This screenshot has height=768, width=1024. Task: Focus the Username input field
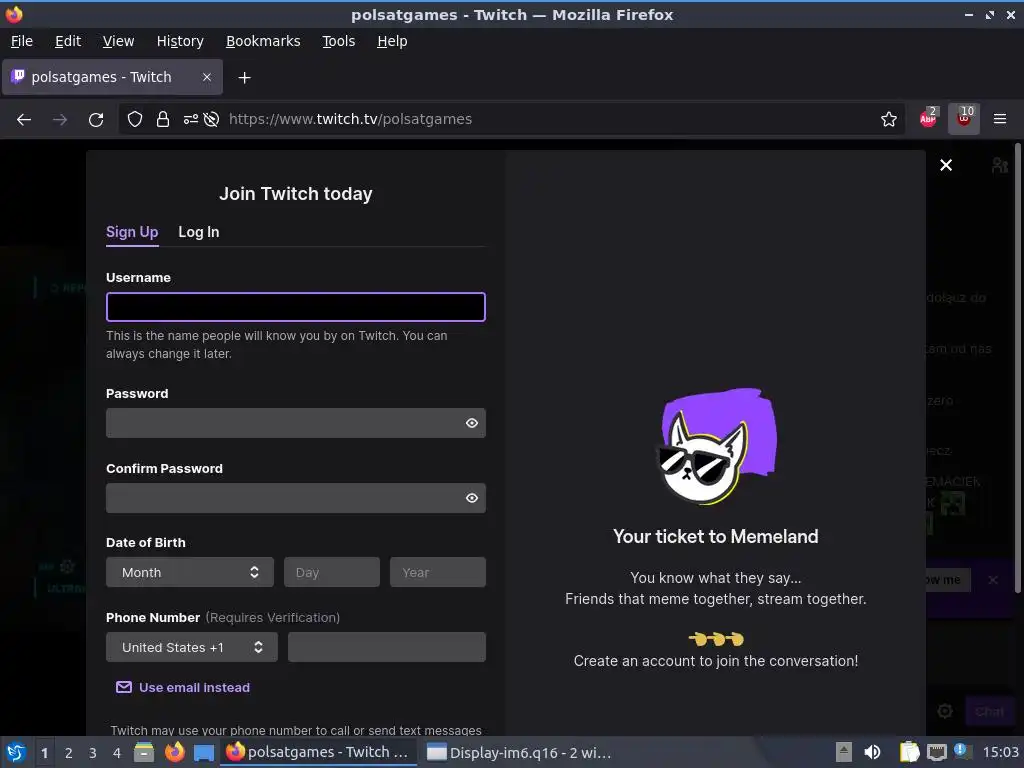[296, 307]
